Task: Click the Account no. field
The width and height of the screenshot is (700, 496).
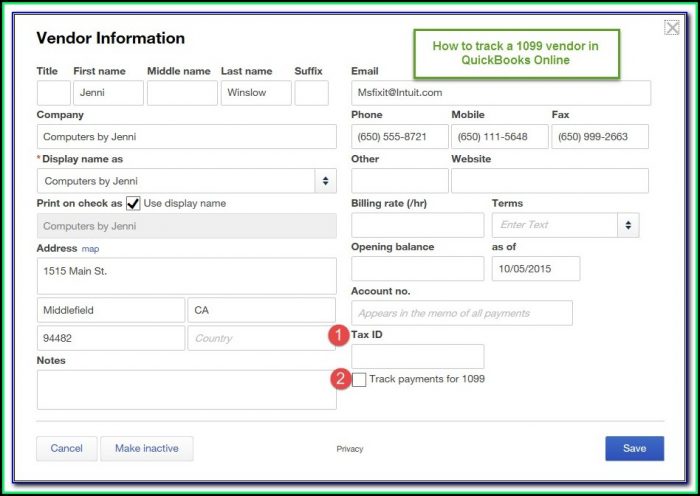Action: coord(462,313)
